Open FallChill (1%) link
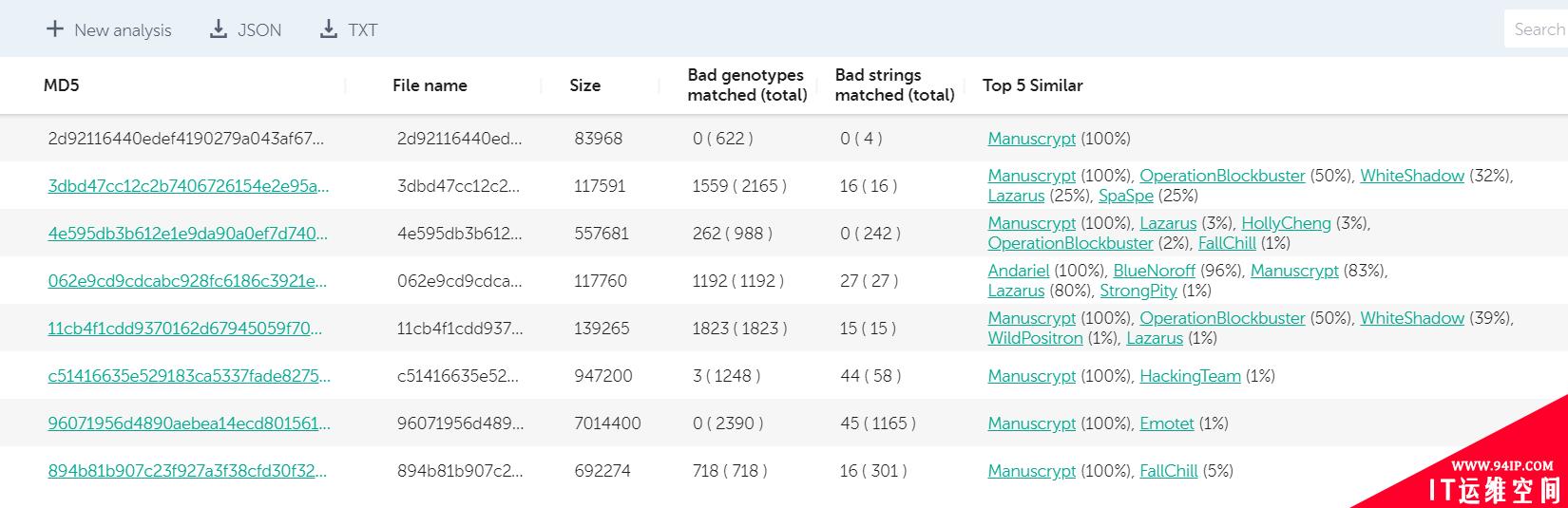1568x508 pixels. (x=1227, y=243)
